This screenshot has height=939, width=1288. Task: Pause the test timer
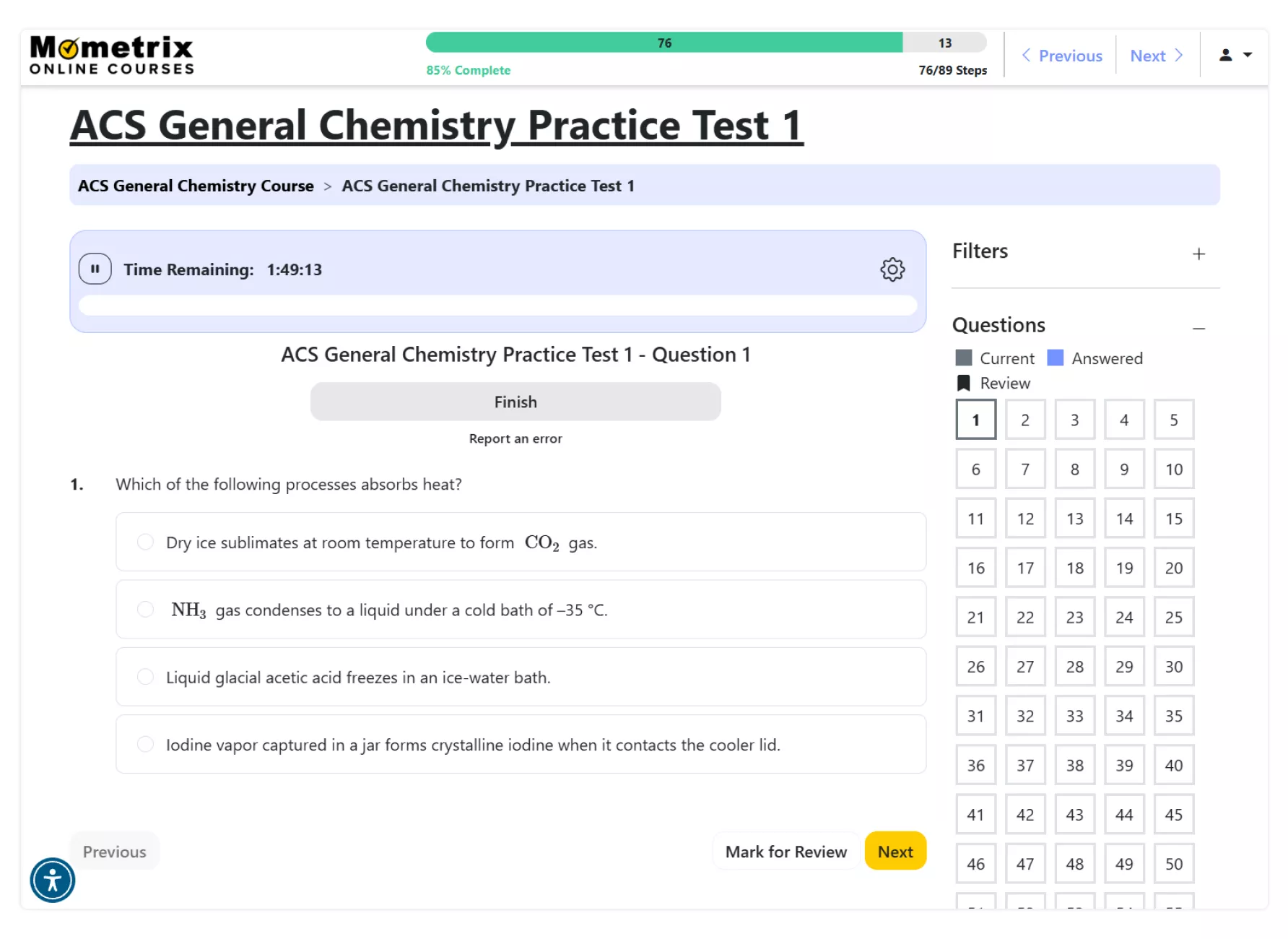95,269
